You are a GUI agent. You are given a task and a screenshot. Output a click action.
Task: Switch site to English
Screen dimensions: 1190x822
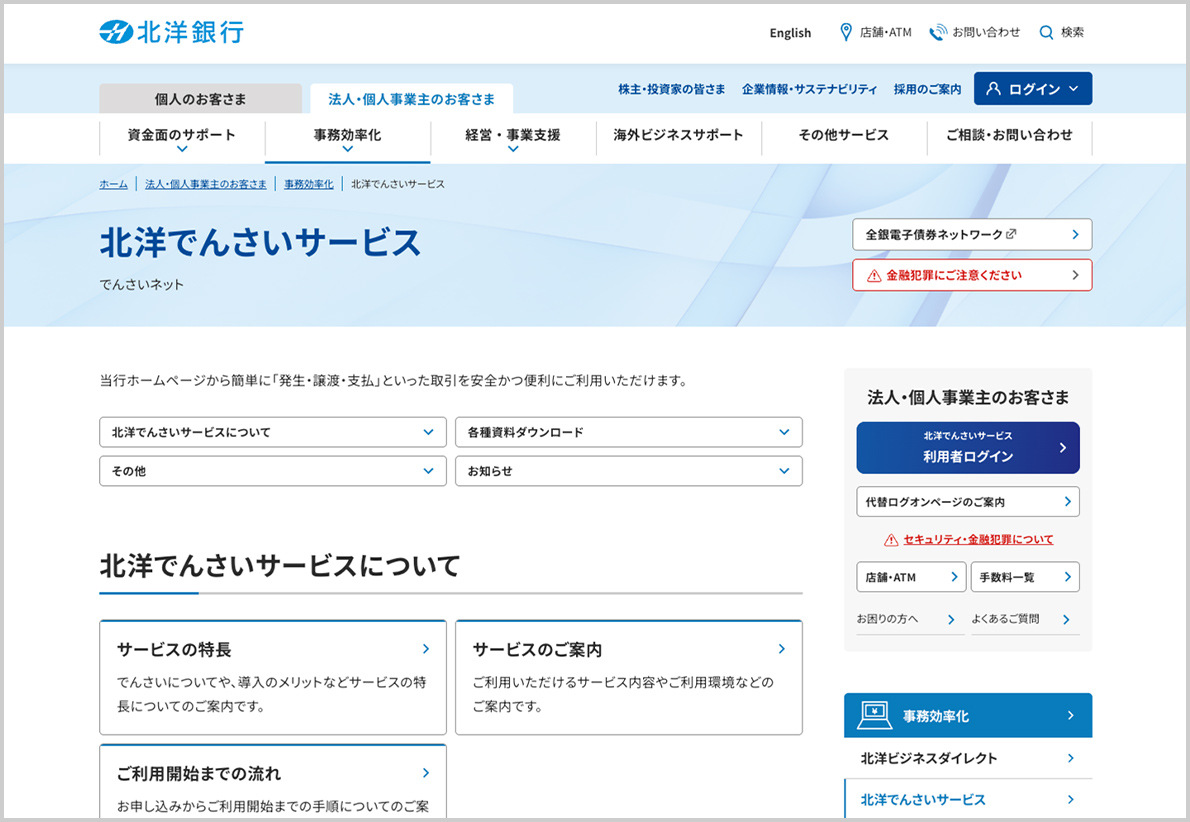pos(790,33)
